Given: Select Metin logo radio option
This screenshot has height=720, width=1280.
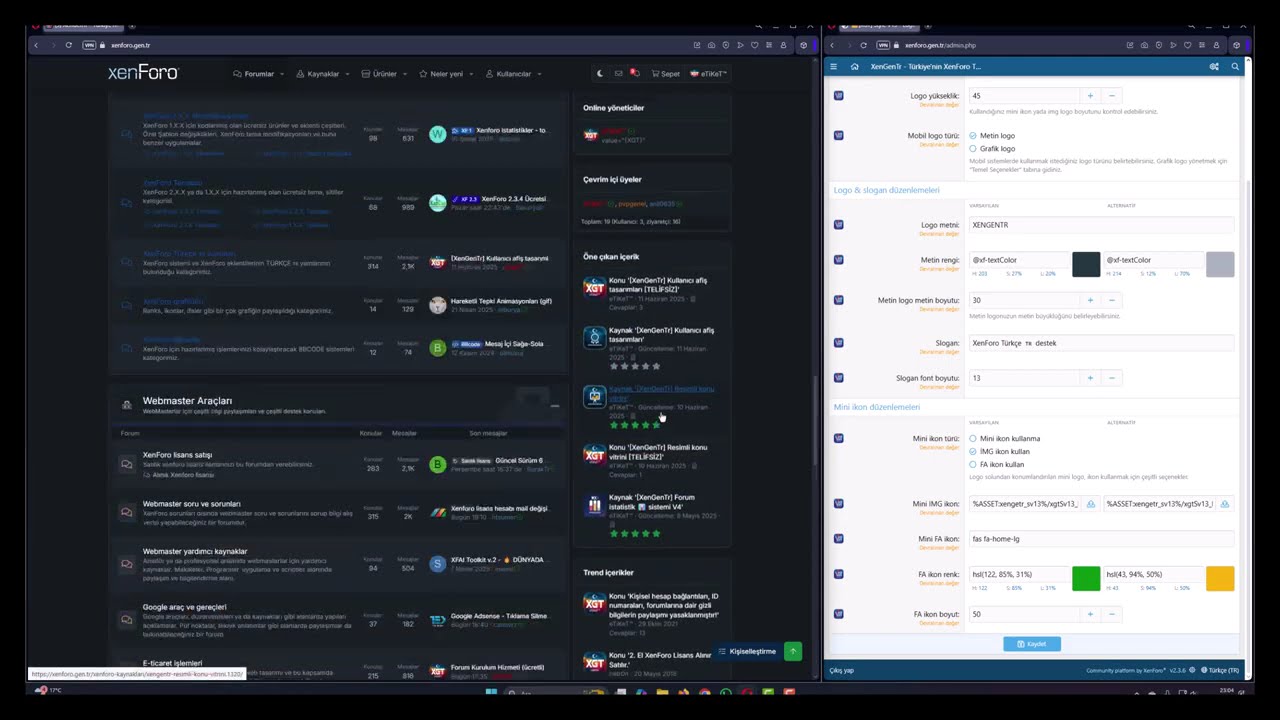Looking at the screenshot, I should 973,136.
